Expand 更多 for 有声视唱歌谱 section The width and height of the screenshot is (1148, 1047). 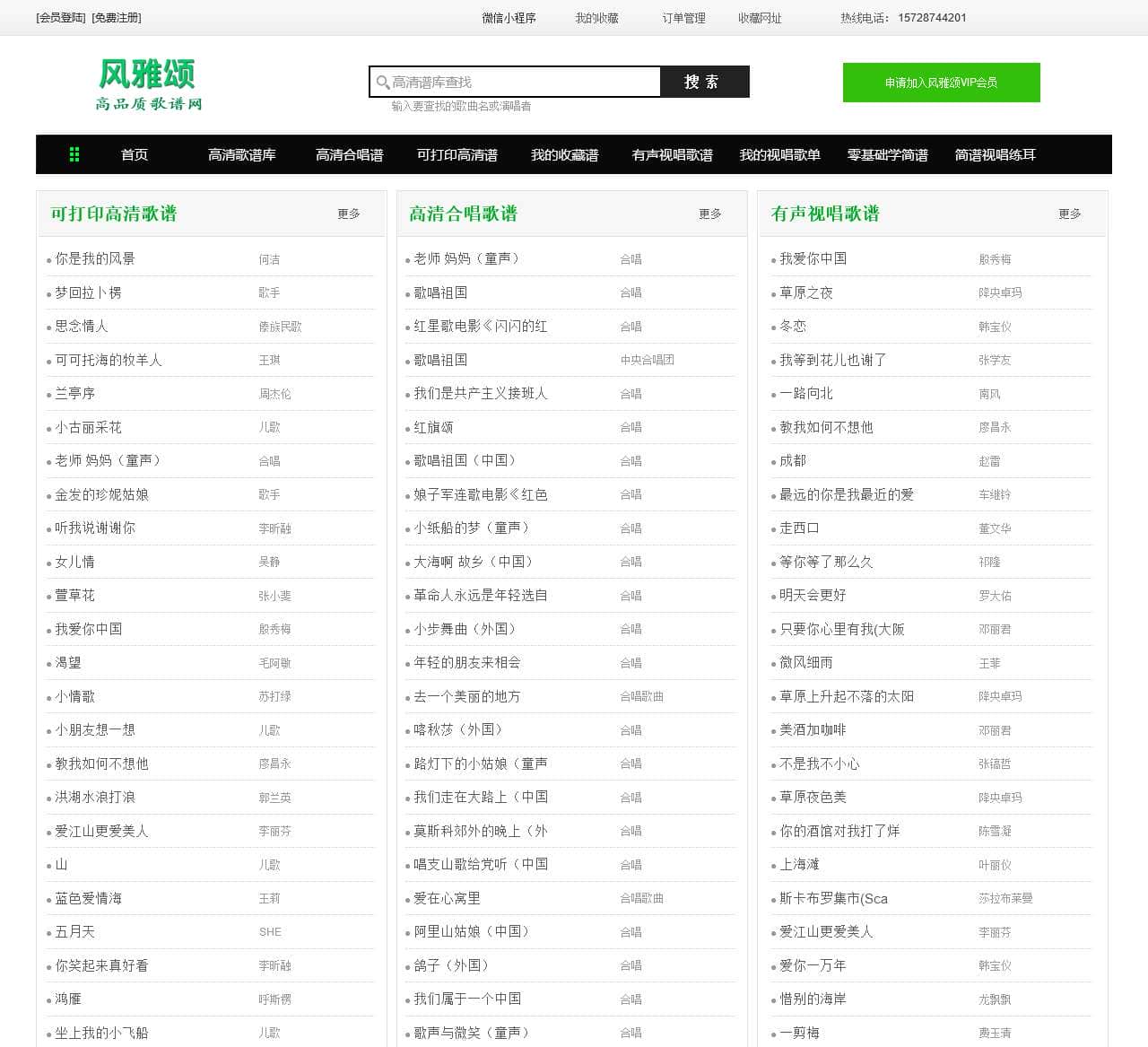coord(1069,214)
